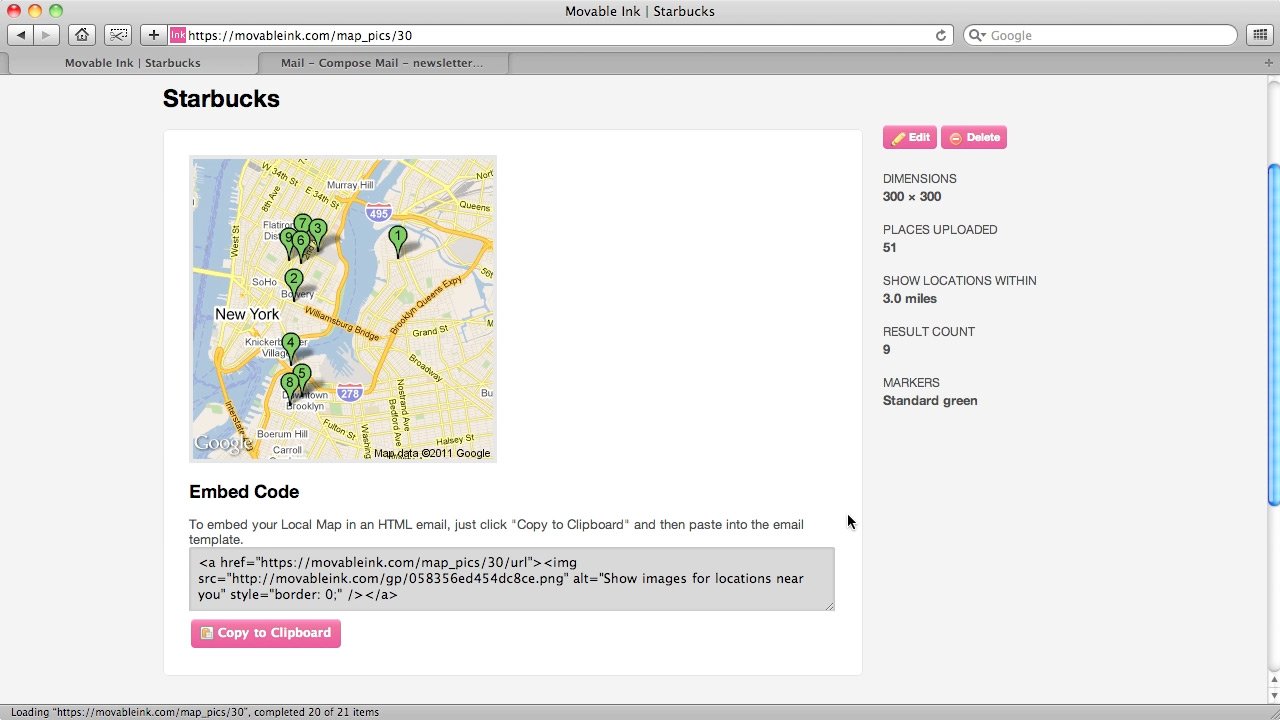The image size is (1280, 720).
Task: Click the Starbucks map thumbnail
Action: pos(343,308)
